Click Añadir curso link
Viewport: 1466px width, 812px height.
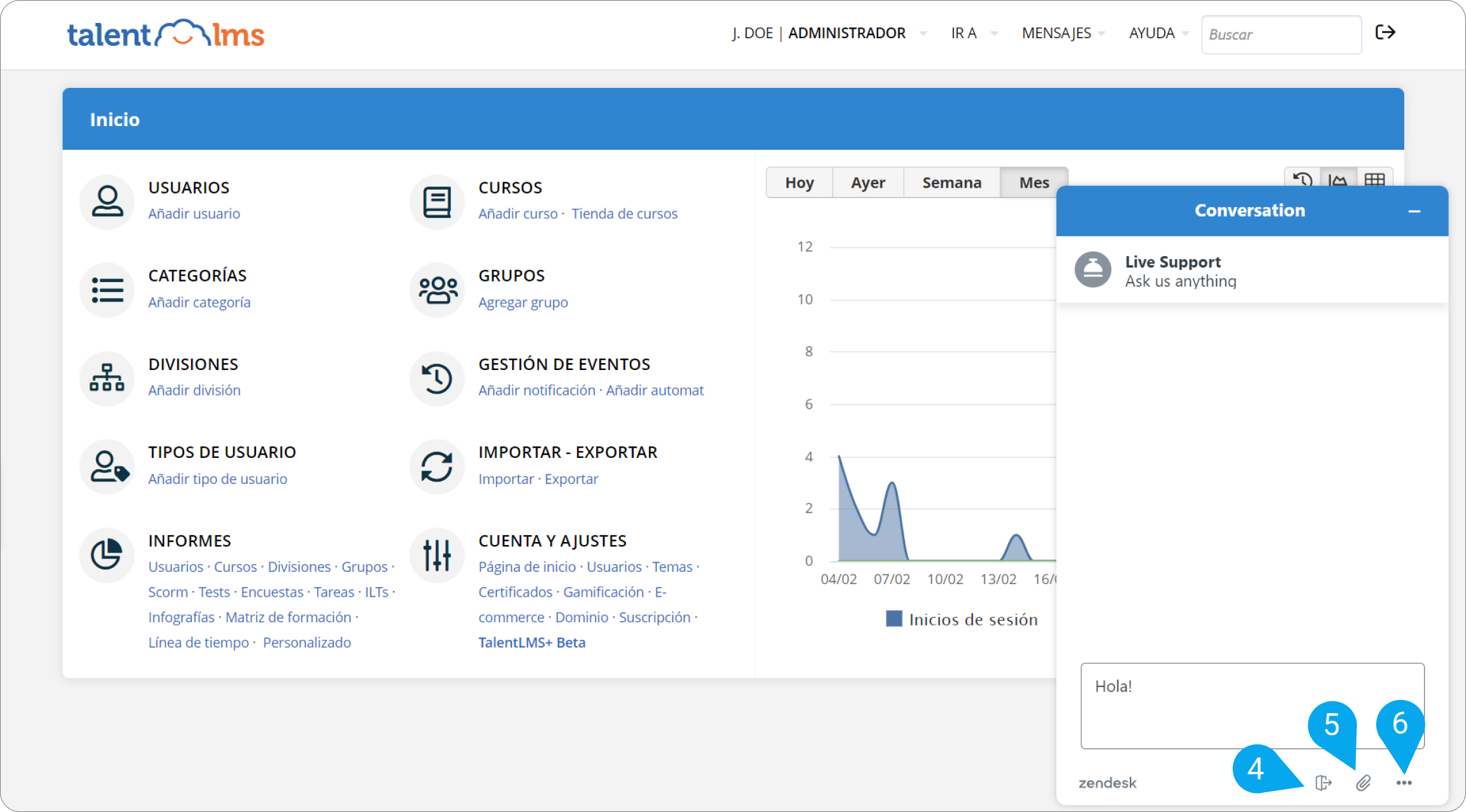[518, 213]
